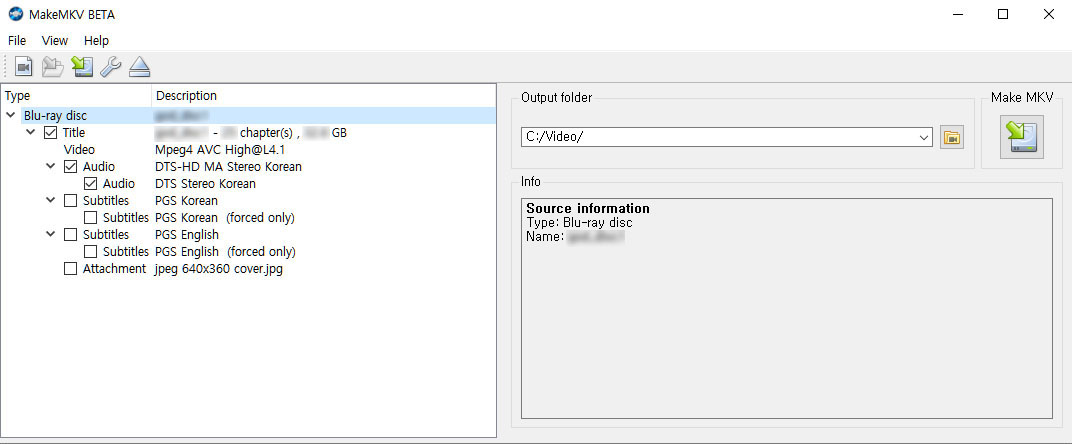Click the Type column header
Image resolution: width=1072 pixels, height=444 pixels.
click(x=76, y=96)
